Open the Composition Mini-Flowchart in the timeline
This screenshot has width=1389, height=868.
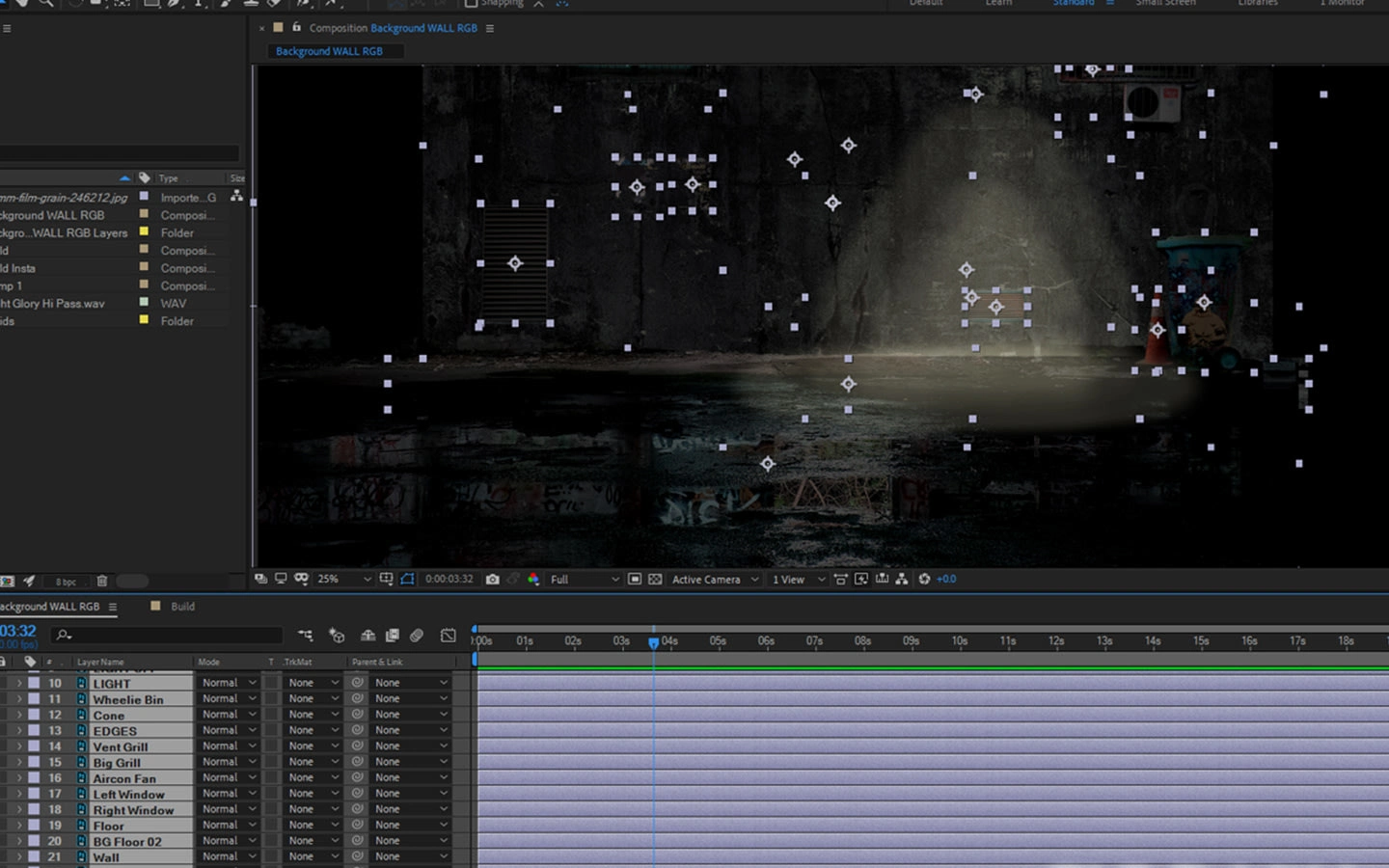pos(306,635)
